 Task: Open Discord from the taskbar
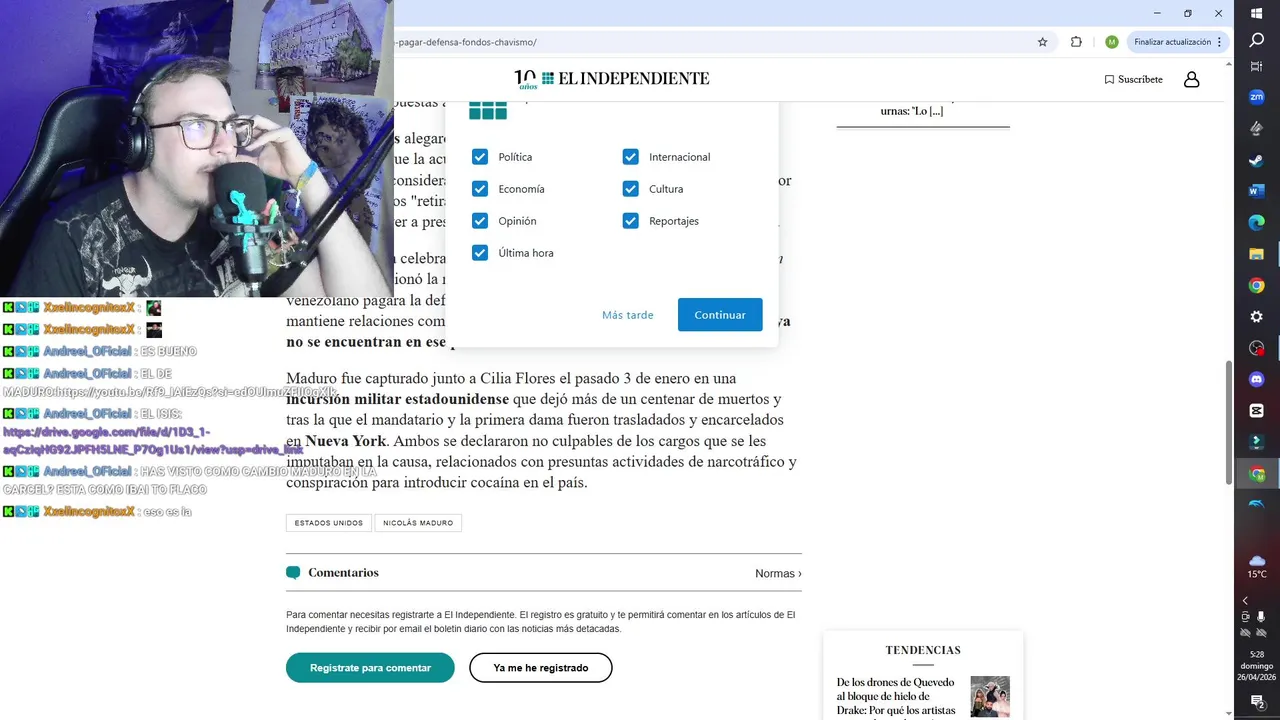(x=1257, y=379)
